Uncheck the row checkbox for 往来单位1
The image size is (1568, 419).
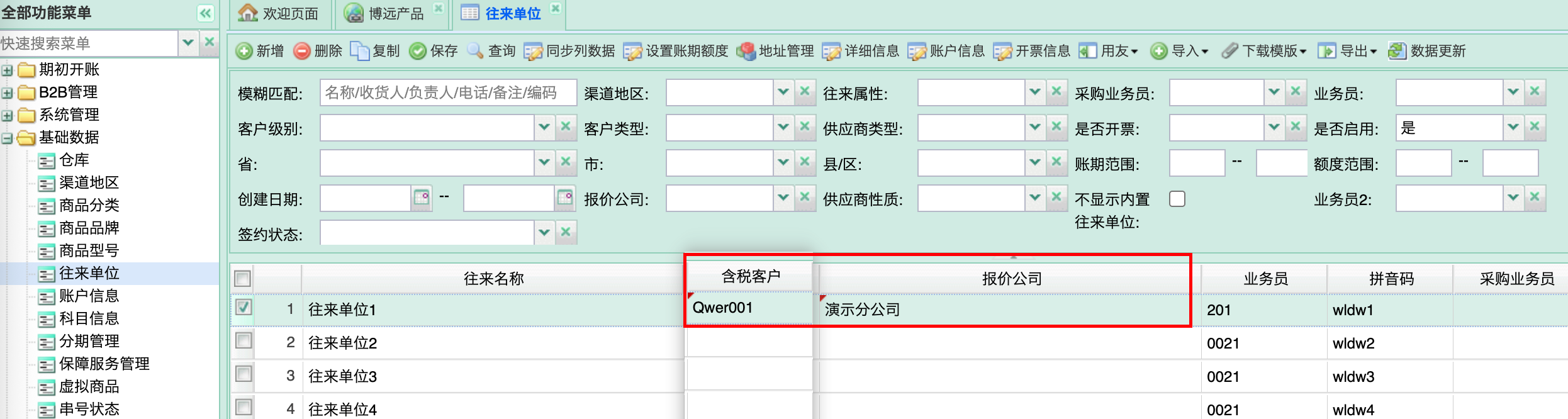click(244, 308)
